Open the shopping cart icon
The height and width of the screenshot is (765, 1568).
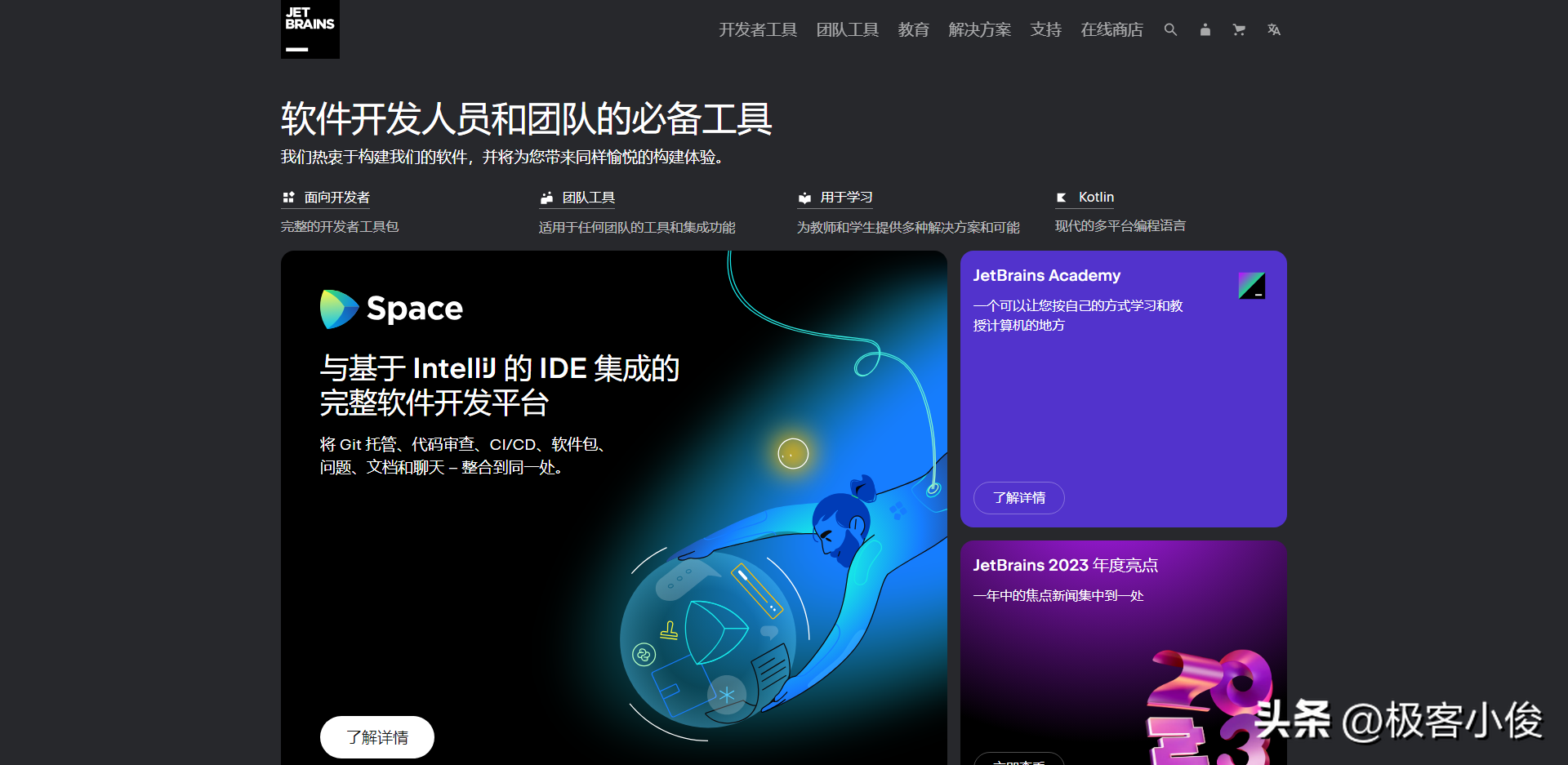(1239, 30)
